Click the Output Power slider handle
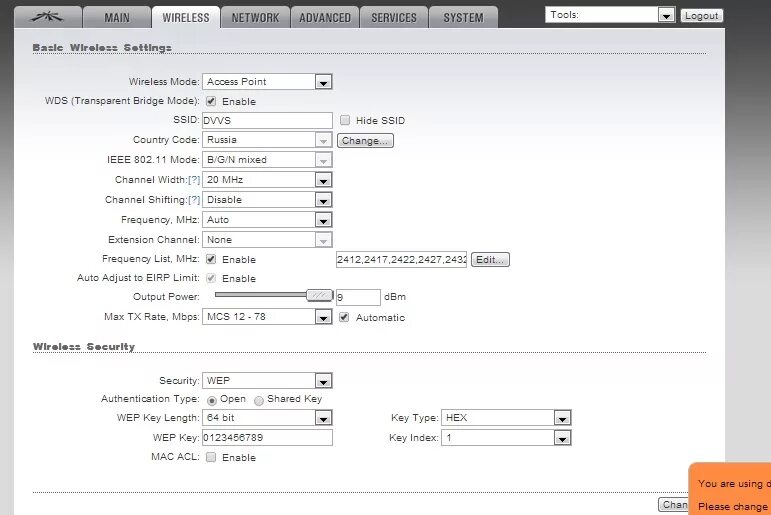The height and width of the screenshot is (515, 771). [x=320, y=296]
